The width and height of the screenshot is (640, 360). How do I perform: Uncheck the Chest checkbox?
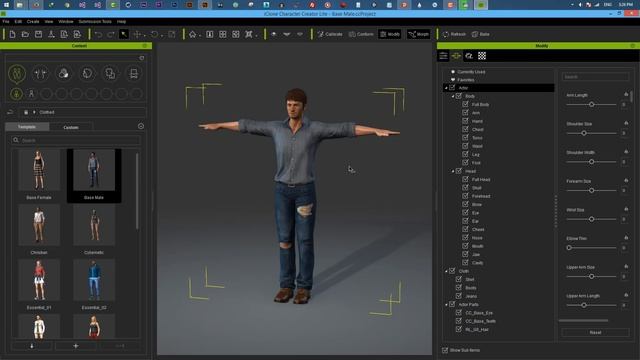click(465, 129)
